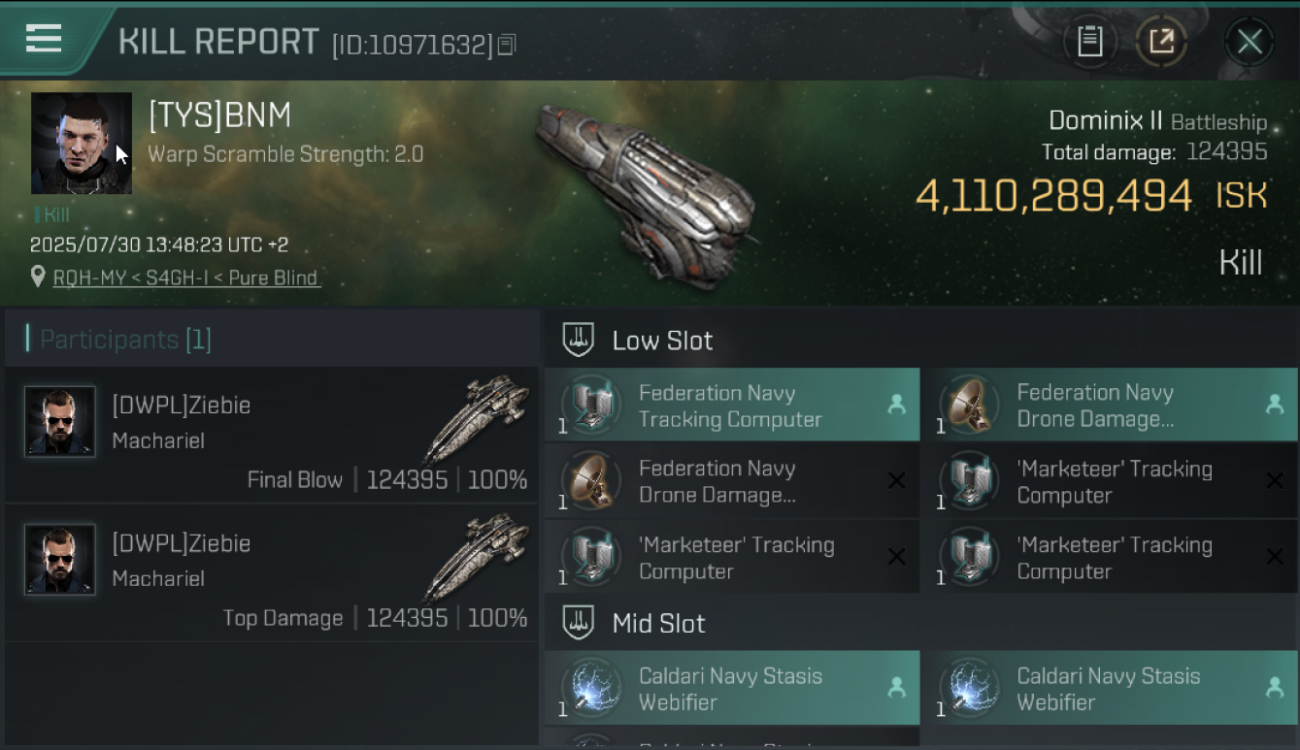The image size is (1300, 750).
Task: Click the clipboard report icon
Action: [x=1090, y=41]
